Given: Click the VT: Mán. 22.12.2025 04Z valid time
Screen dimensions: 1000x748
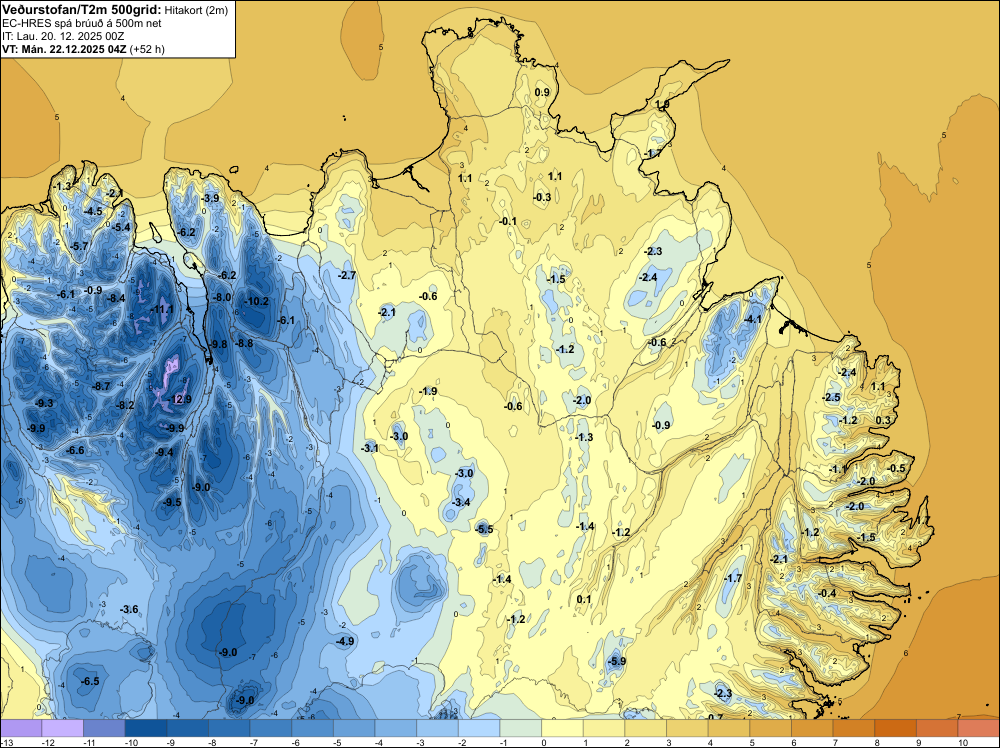Looking at the screenshot, I should [x=64, y=49].
